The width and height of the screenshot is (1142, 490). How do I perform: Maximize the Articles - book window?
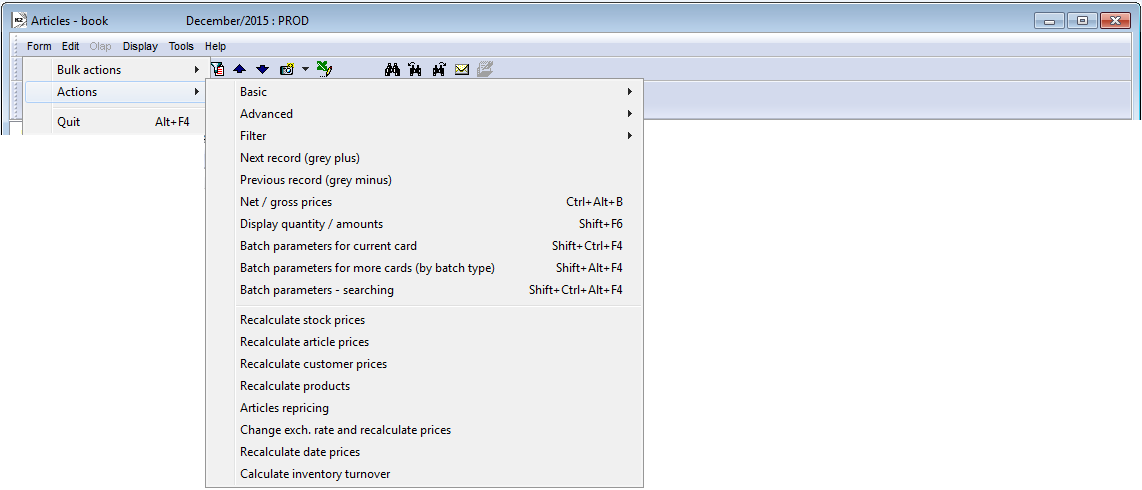tap(1082, 21)
